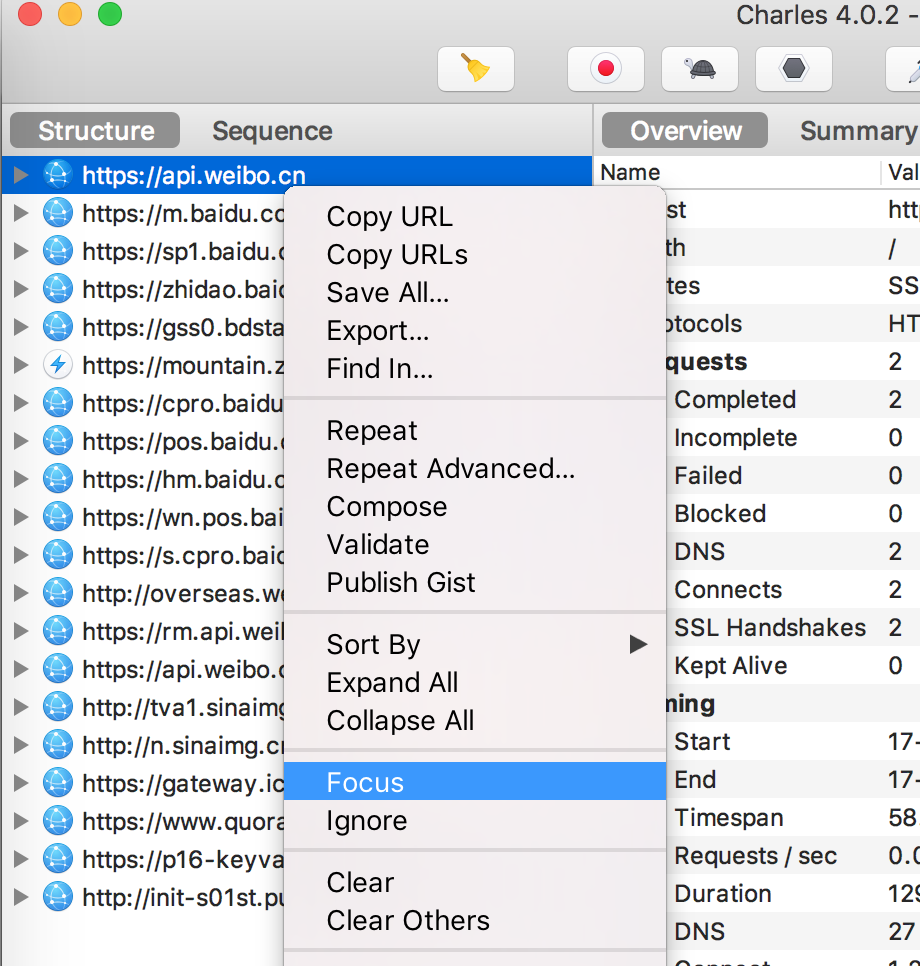This screenshot has width=920, height=966.
Task: Click globe icon beside gateway host
Action: click(58, 782)
